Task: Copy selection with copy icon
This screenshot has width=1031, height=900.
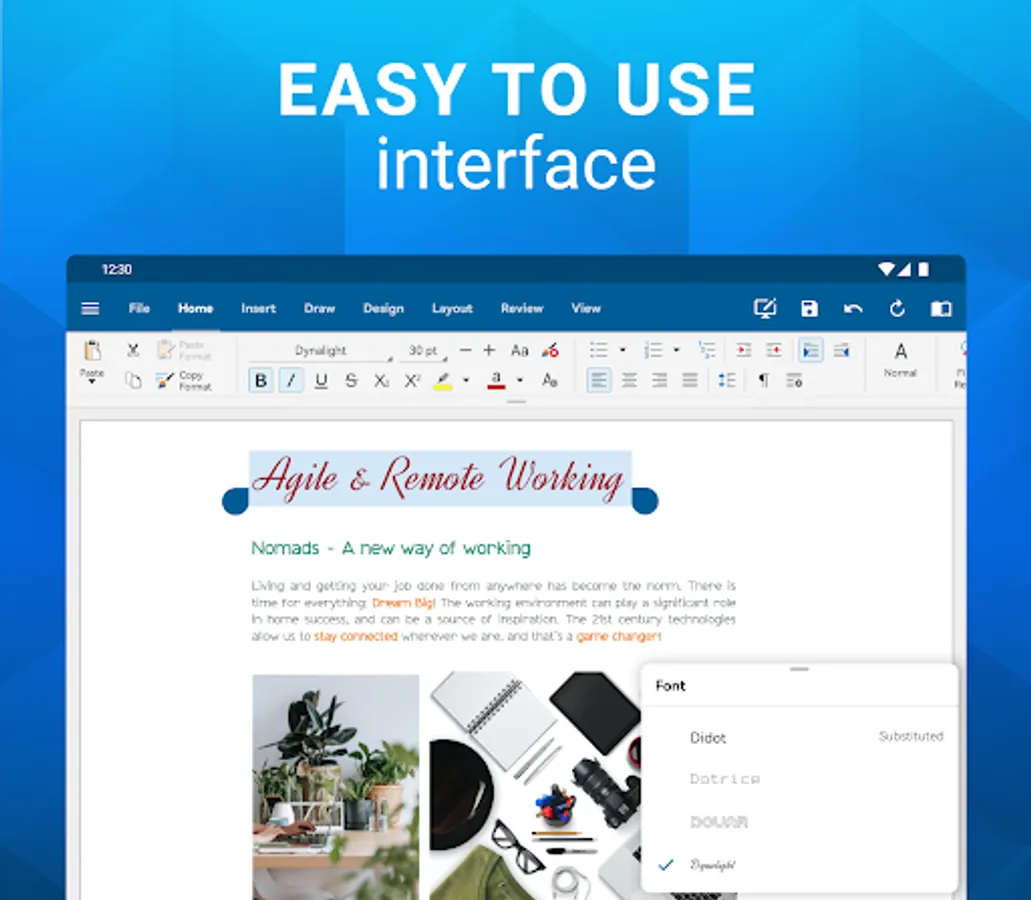Action: click(133, 381)
